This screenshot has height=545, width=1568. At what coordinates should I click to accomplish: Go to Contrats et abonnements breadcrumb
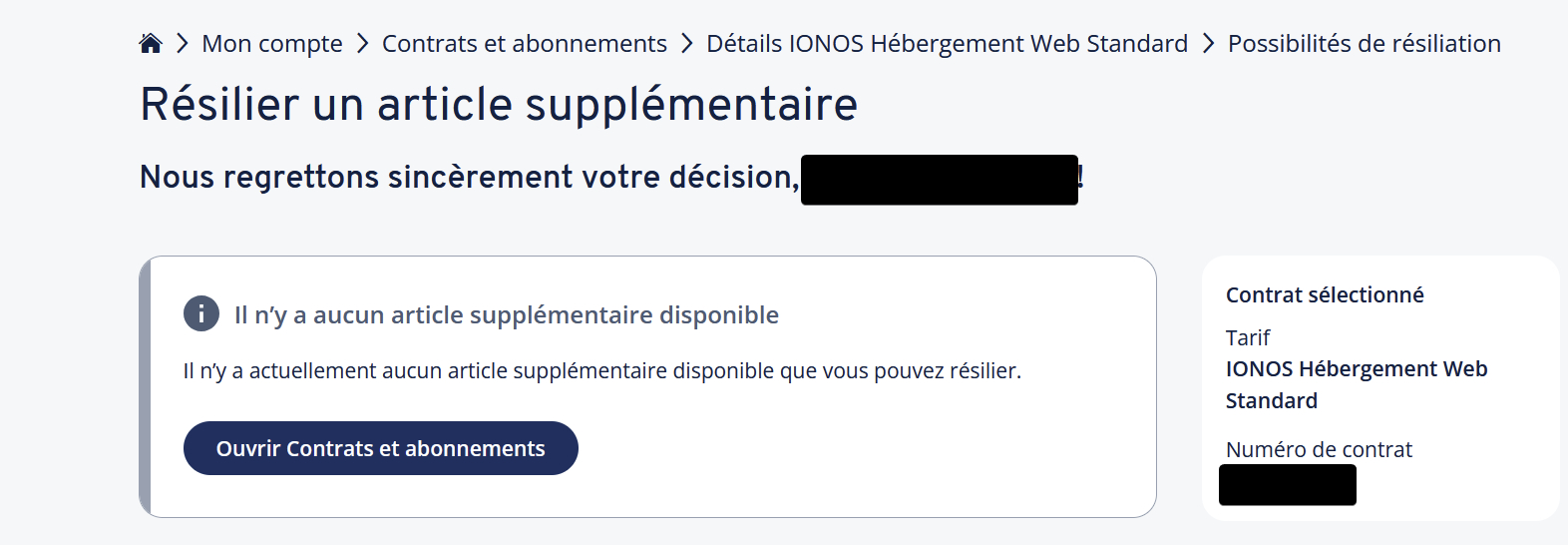(x=524, y=43)
